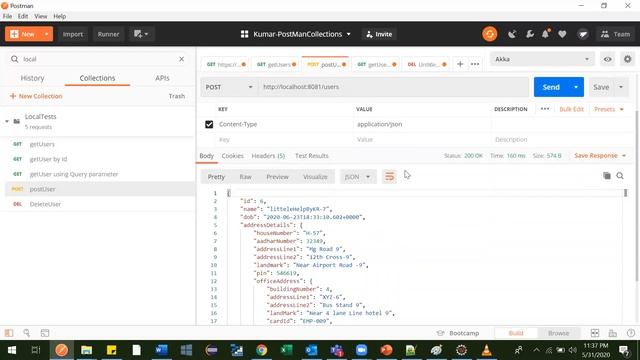The image size is (640, 360).
Task: Add a new request tab
Action: click(x=460, y=64)
